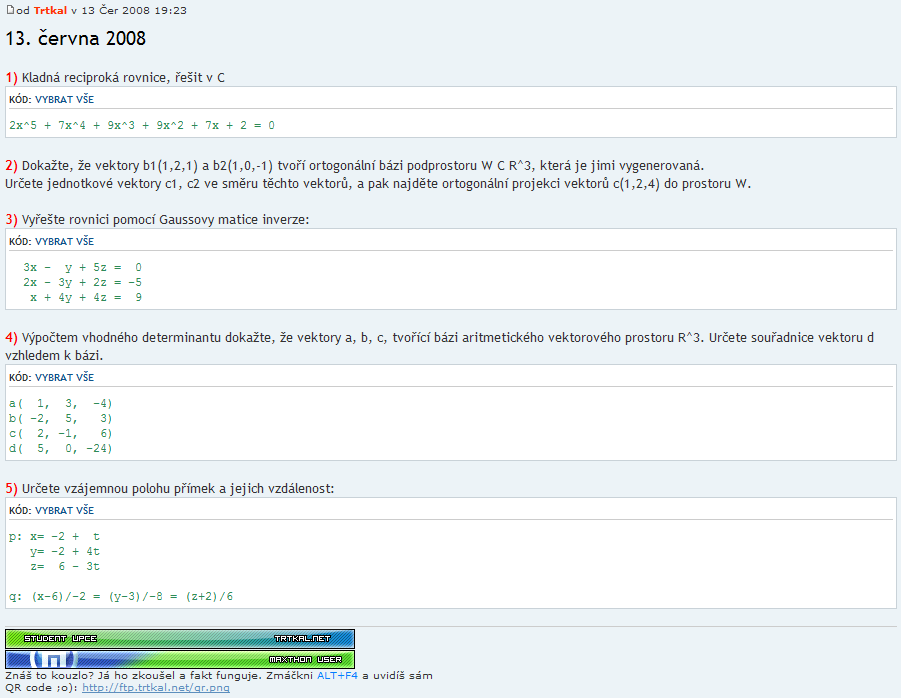Select all code in the lines p and q block
Image resolution: width=901 pixels, height=698 pixels.
pos(65,510)
